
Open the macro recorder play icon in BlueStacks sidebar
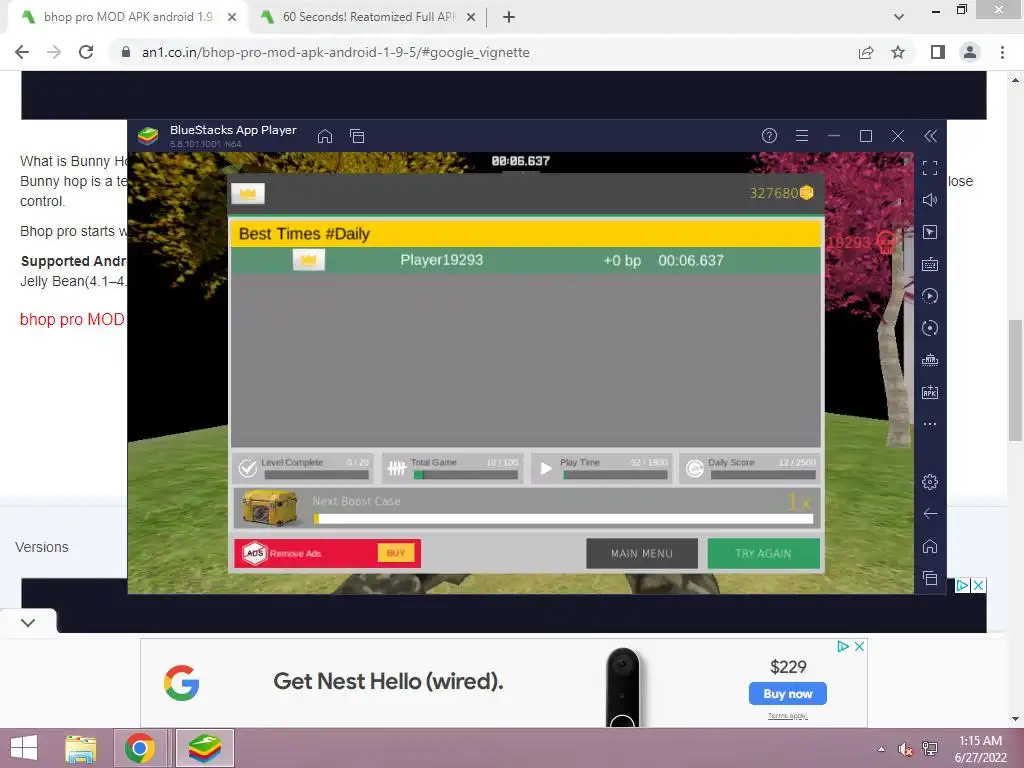point(930,296)
